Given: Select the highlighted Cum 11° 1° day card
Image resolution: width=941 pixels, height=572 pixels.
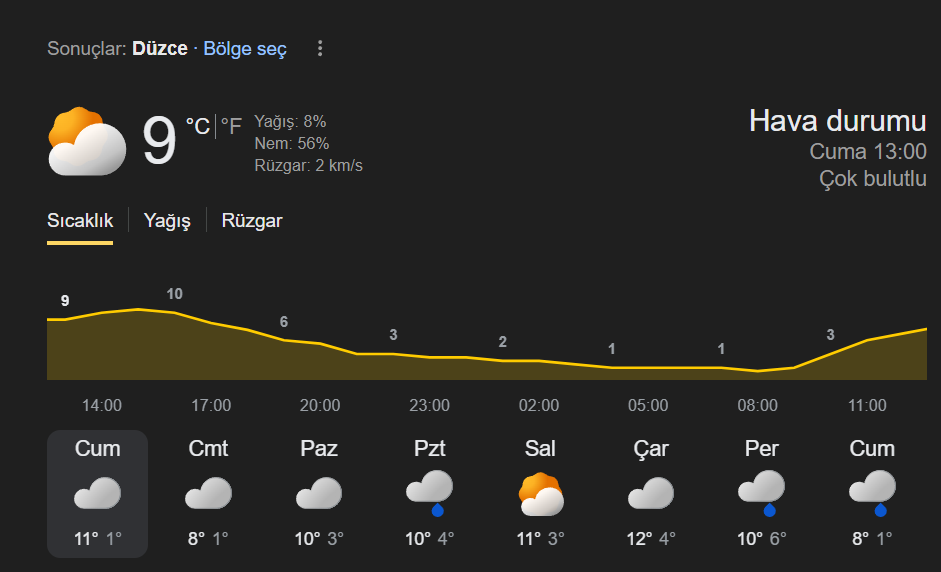Looking at the screenshot, I should tap(97, 493).
